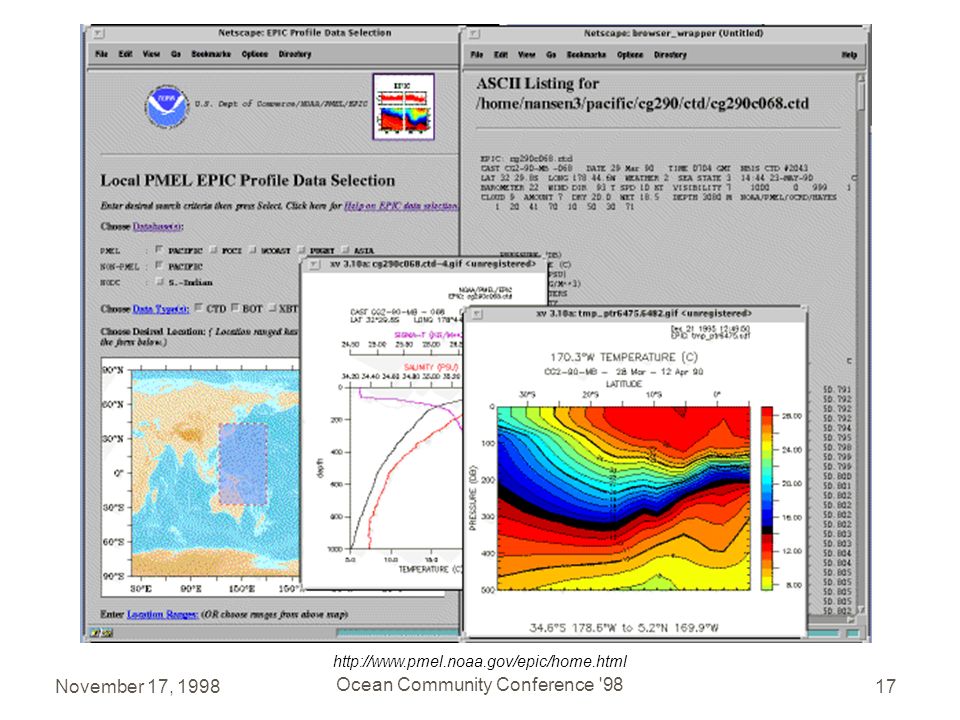Screen dimensions: 960x720
Task: Toggle PMEL PACIFIC database checkbox
Action: click(159, 250)
